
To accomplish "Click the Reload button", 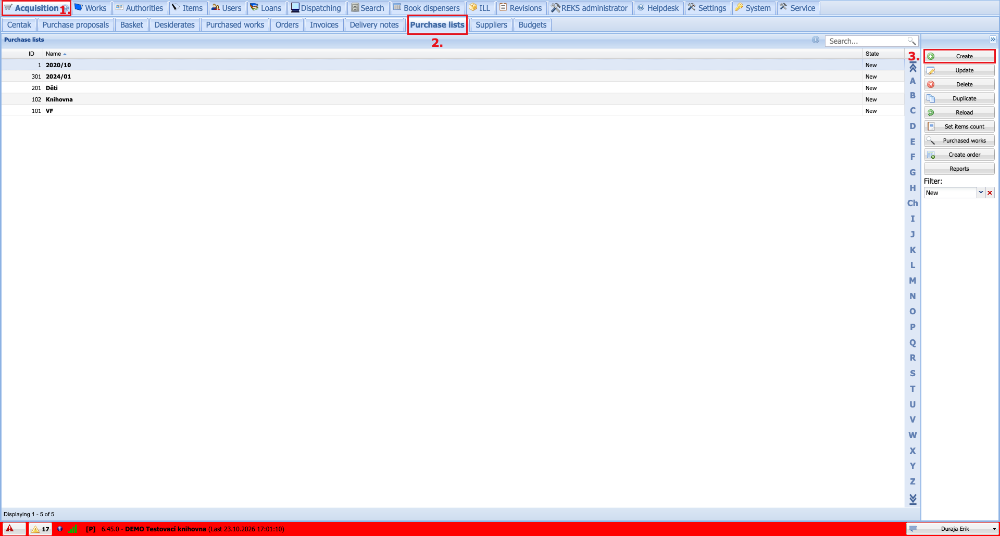I will pos(959,112).
